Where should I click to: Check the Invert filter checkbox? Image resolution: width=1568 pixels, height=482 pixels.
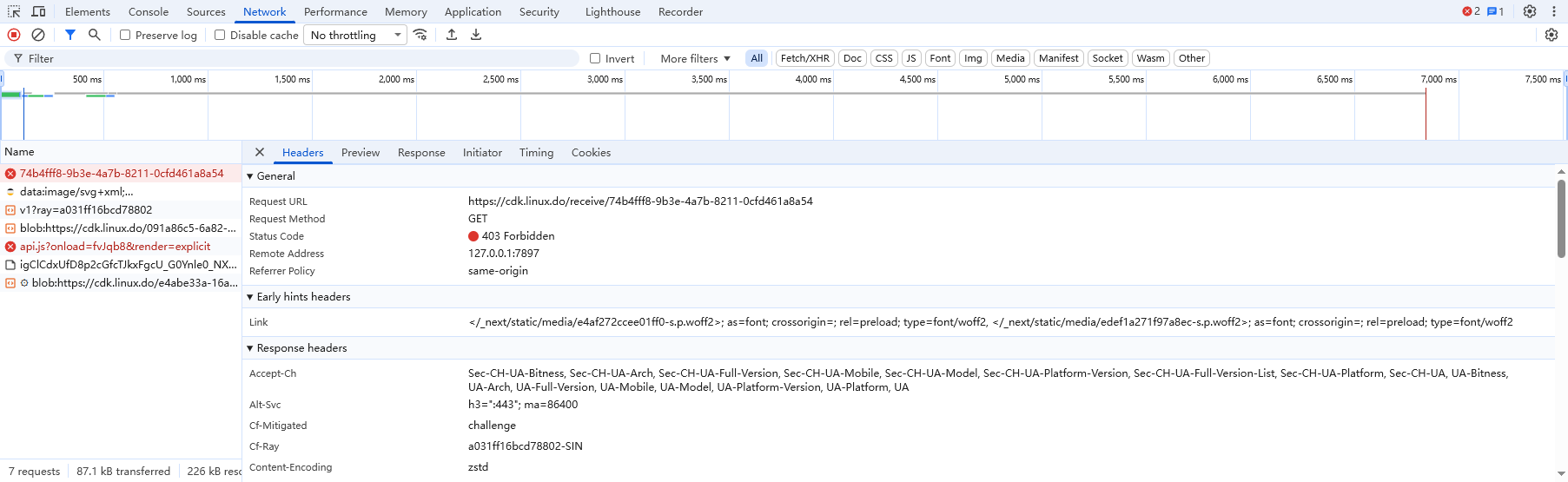595,58
